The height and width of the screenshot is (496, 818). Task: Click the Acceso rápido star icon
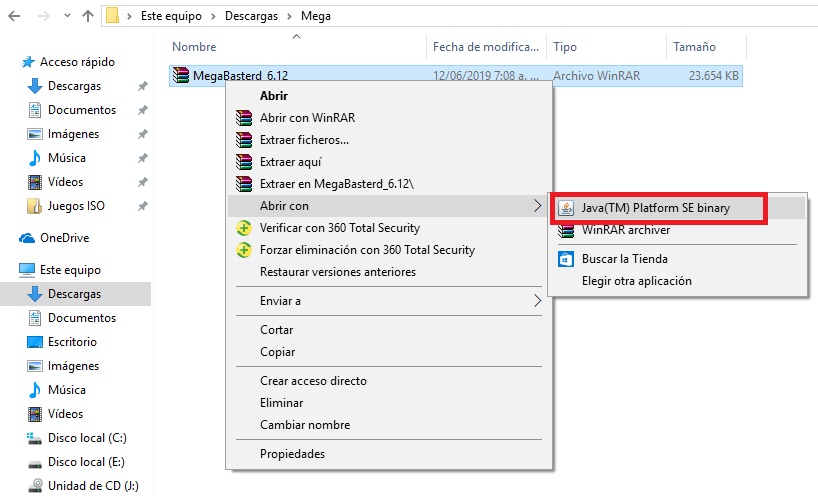click(28, 62)
